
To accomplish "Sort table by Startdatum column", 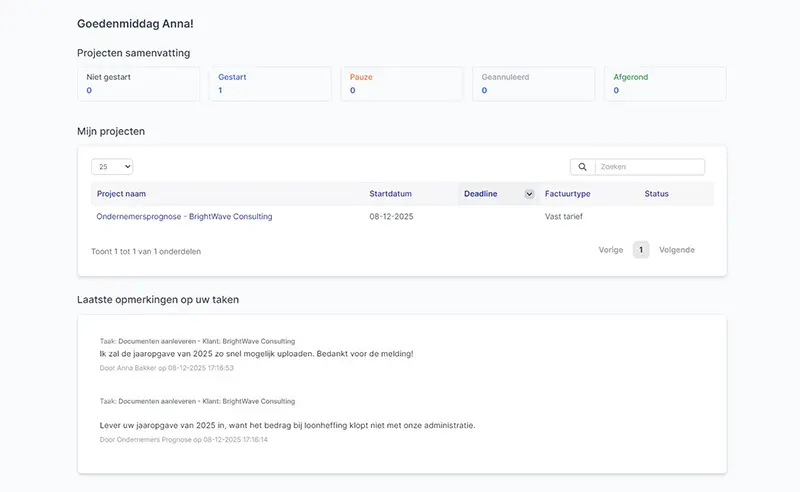I will click(x=390, y=194).
